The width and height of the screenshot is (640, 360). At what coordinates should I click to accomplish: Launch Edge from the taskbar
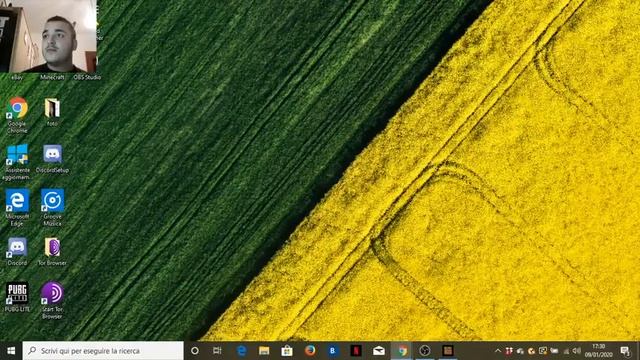(x=241, y=351)
